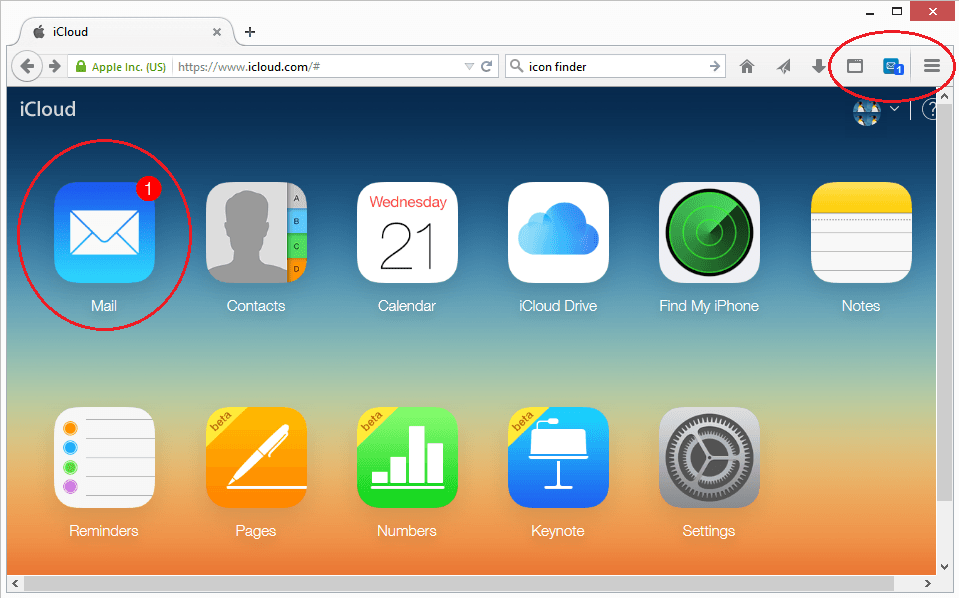Click the browser Back arrow
This screenshot has width=959, height=598.
(27, 66)
